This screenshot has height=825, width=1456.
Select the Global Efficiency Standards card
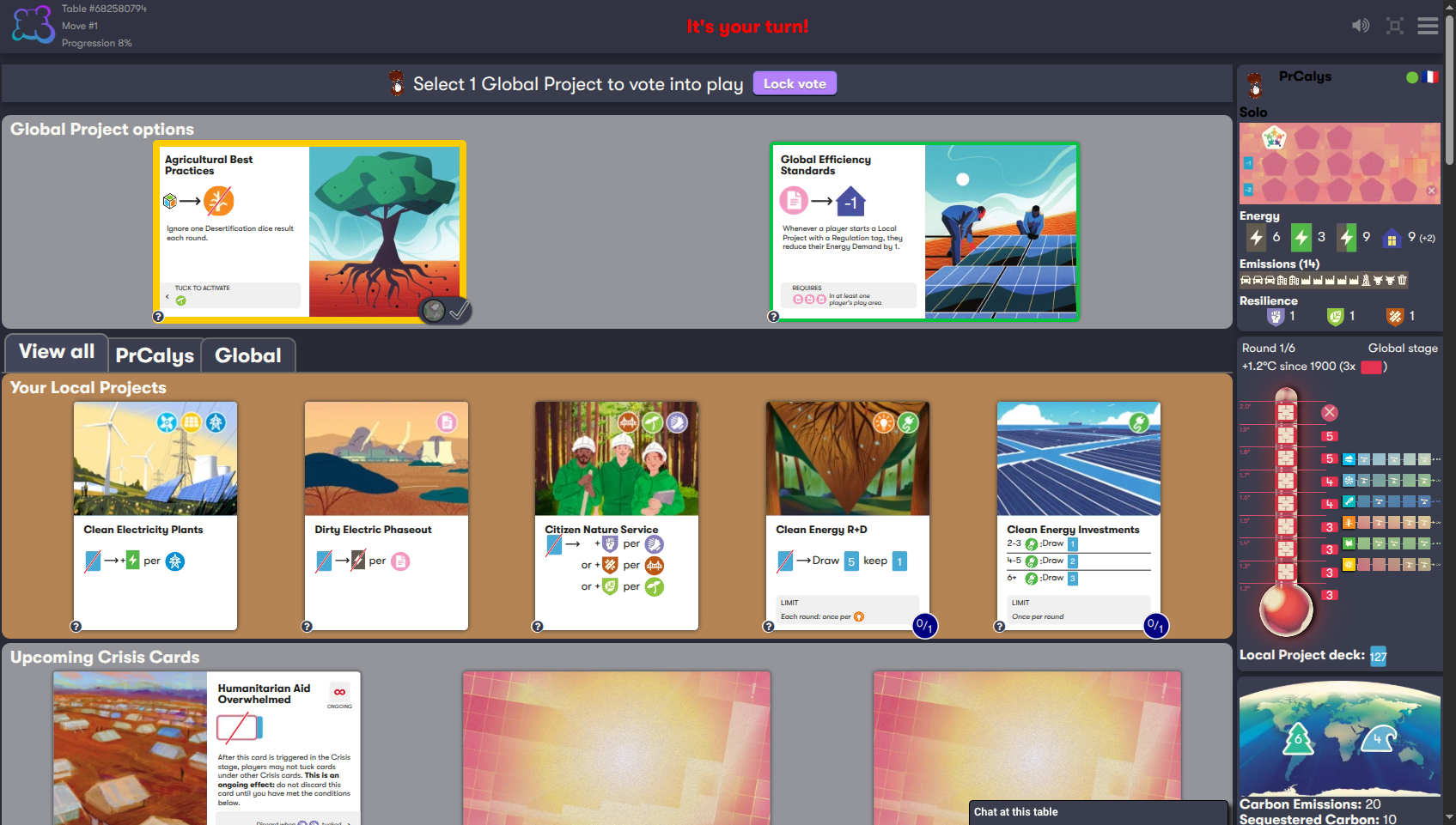(x=924, y=232)
